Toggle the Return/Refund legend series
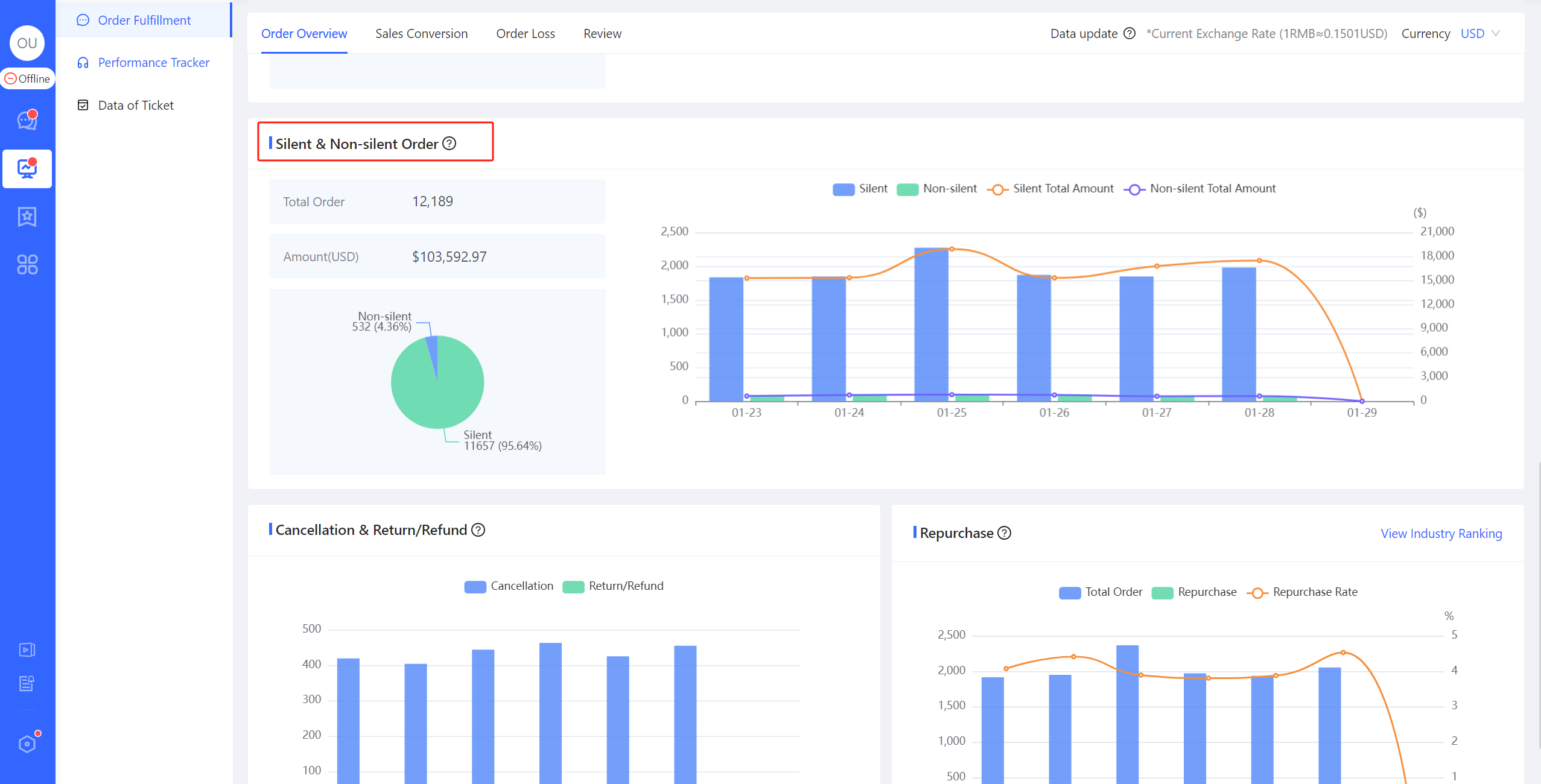This screenshot has height=784, width=1541. click(613, 586)
